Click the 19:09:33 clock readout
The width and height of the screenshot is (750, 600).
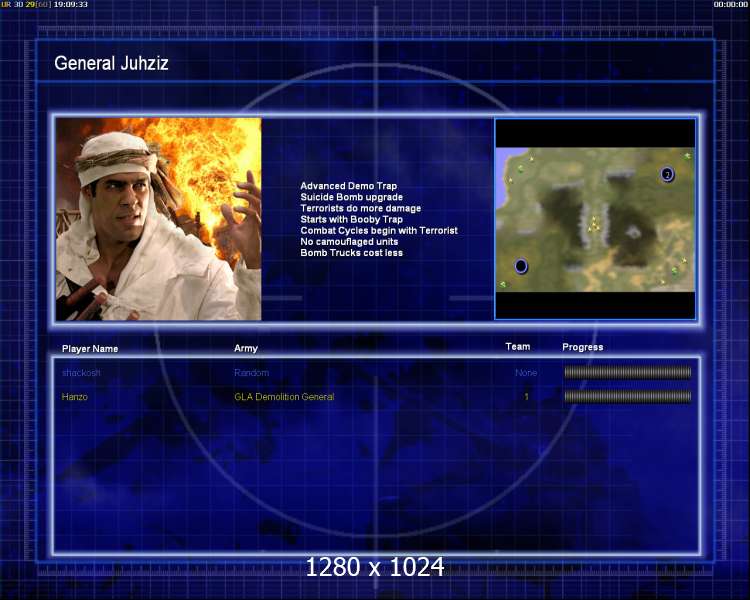coord(70,4)
